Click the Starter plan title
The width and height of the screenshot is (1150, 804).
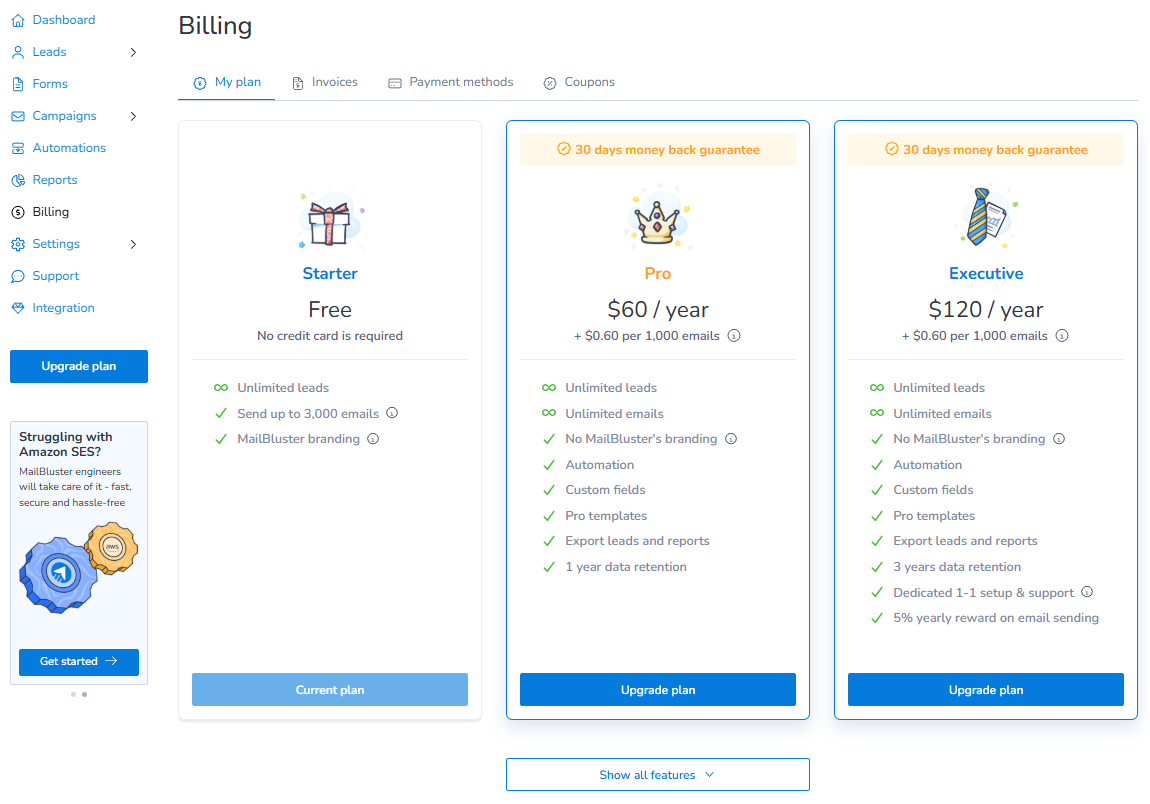[330, 274]
